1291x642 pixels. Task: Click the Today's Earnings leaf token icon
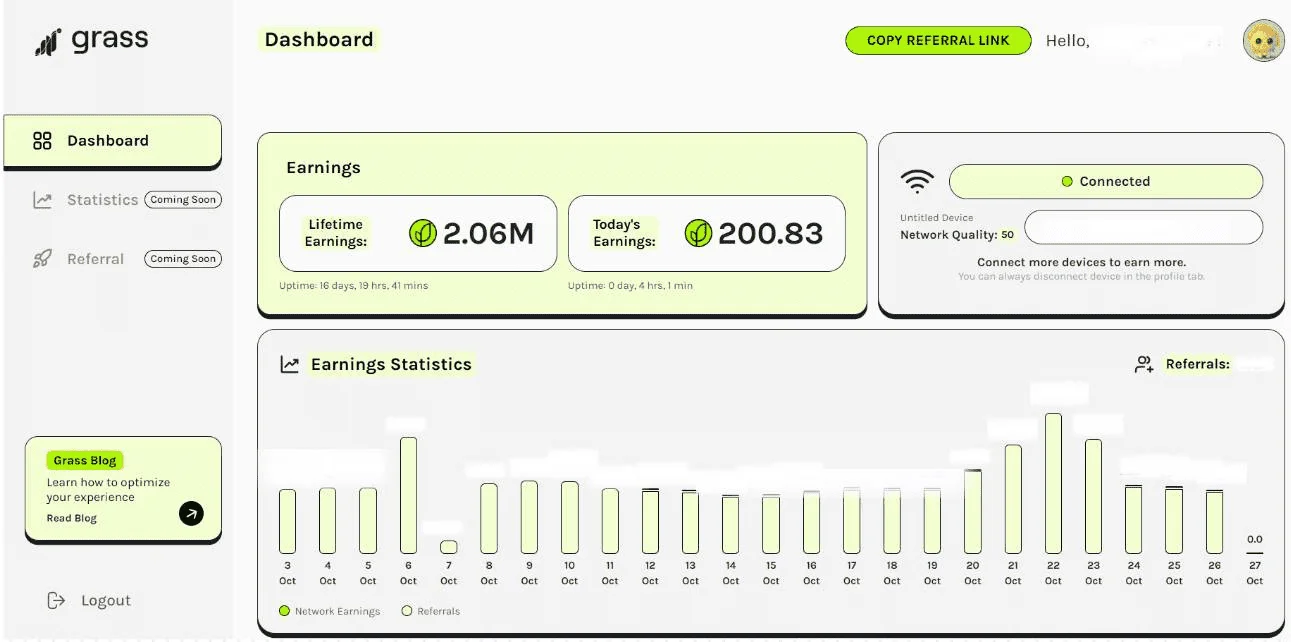tap(698, 234)
